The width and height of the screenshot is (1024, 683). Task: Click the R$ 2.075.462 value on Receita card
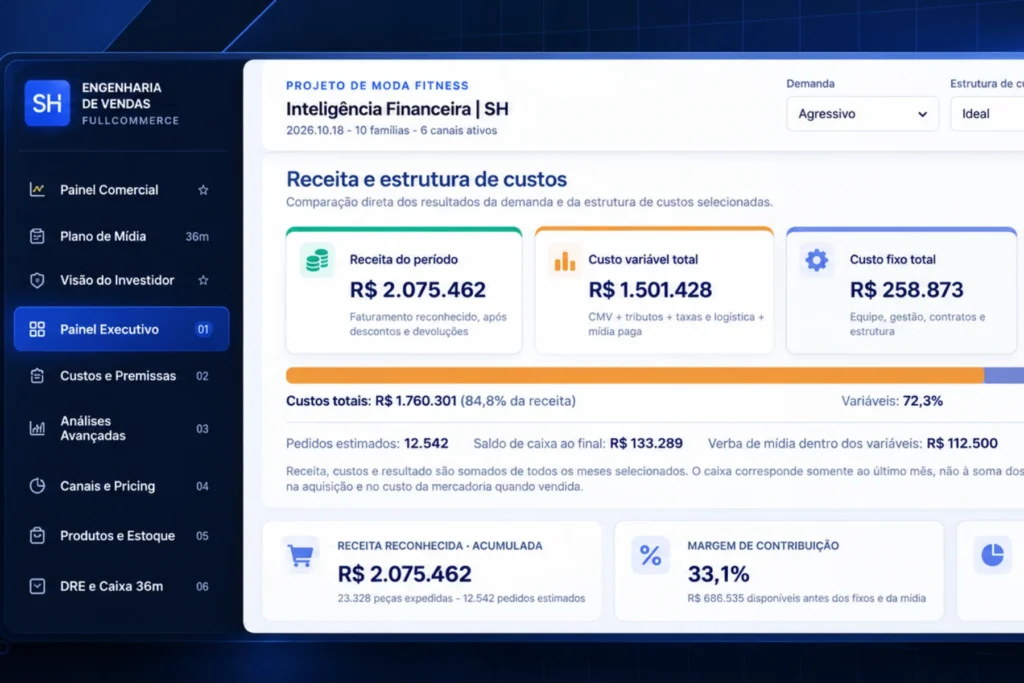click(x=418, y=290)
